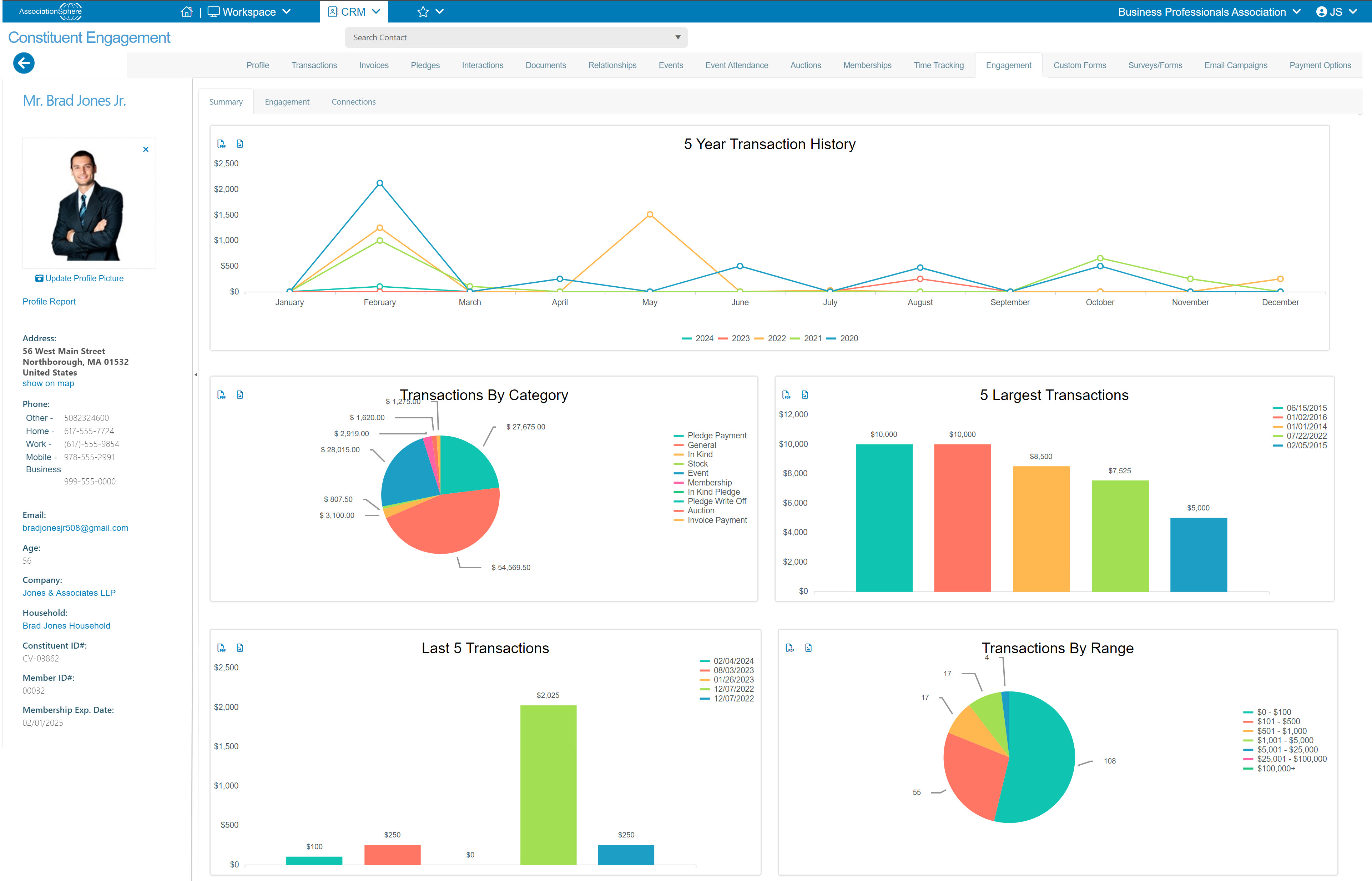
Task: Click the image export icon for 5 Largest Transactions
Action: (x=805, y=395)
